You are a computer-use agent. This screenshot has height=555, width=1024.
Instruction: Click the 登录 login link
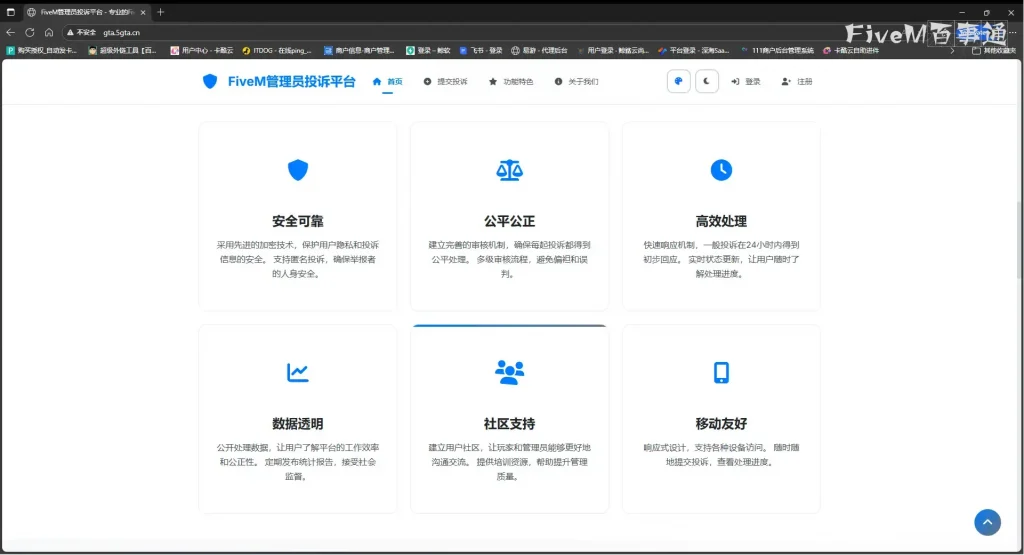746,82
